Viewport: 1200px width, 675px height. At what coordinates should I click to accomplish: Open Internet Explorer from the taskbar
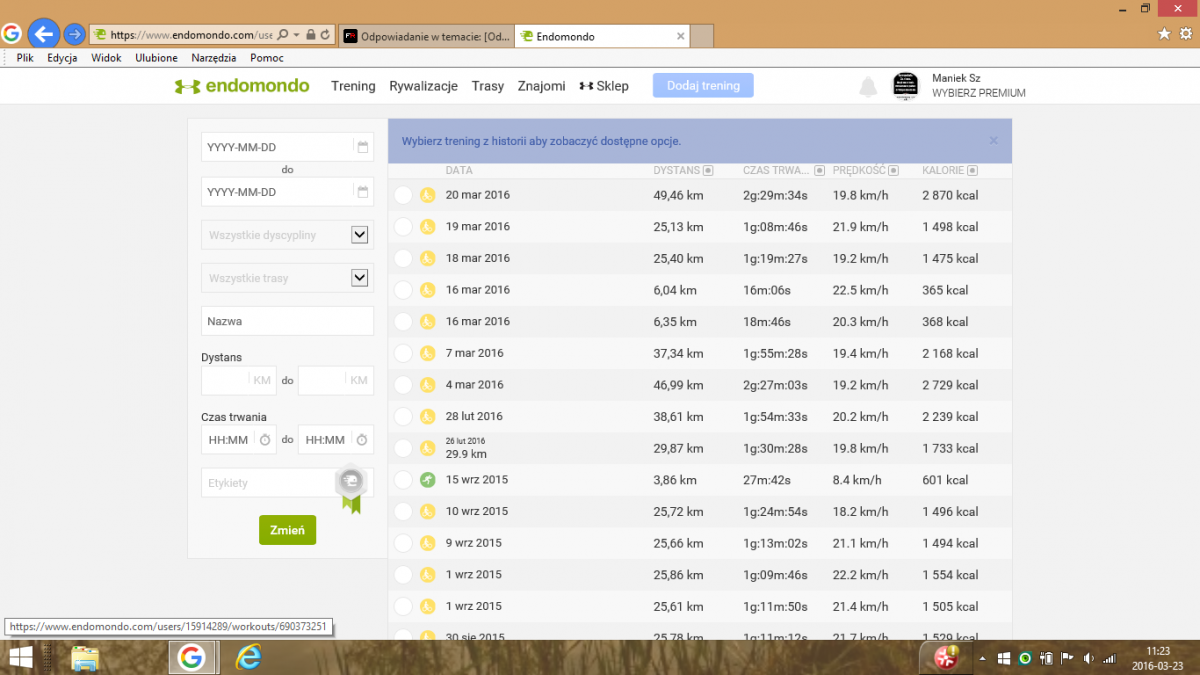247,657
